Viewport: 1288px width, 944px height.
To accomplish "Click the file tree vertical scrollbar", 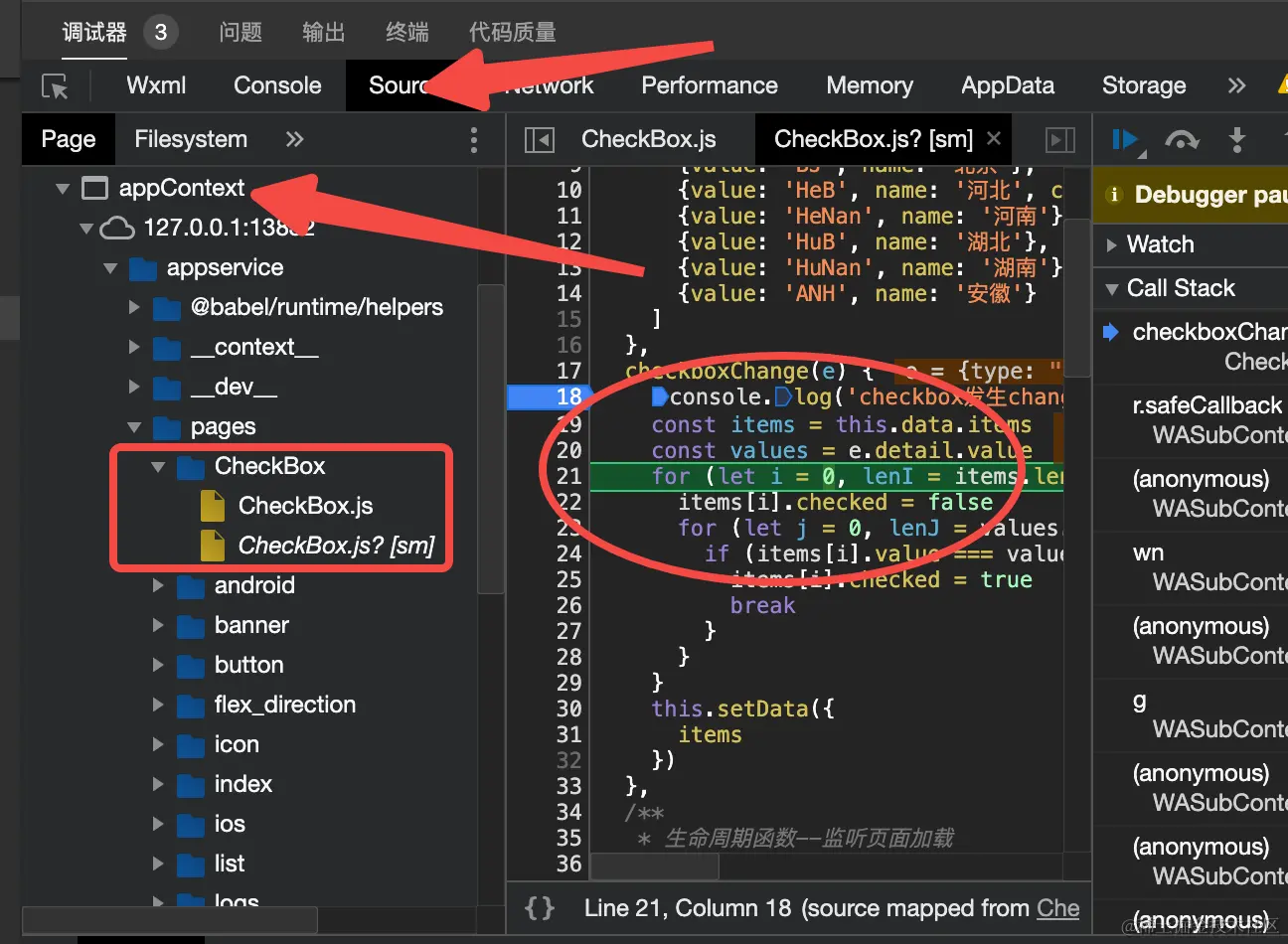I will (491, 437).
